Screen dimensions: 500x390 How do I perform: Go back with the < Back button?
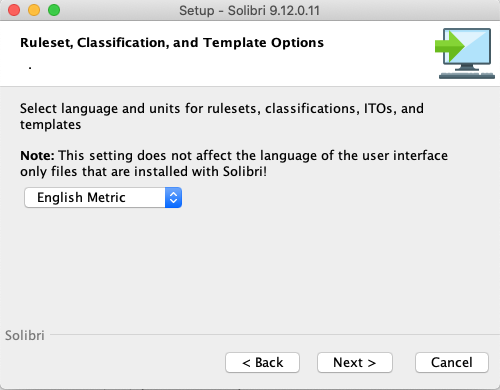pyautogui.click(x=262, y=362)
